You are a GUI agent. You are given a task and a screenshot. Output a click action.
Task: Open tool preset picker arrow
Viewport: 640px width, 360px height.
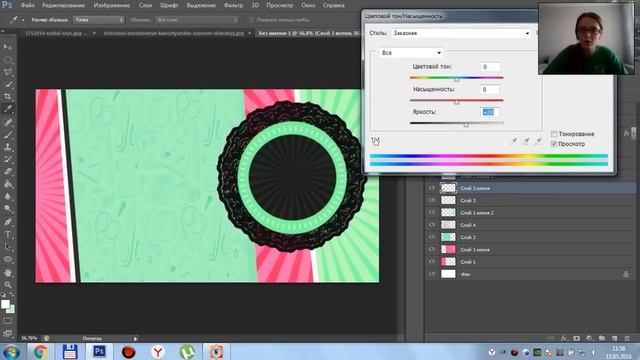point(23,20)
